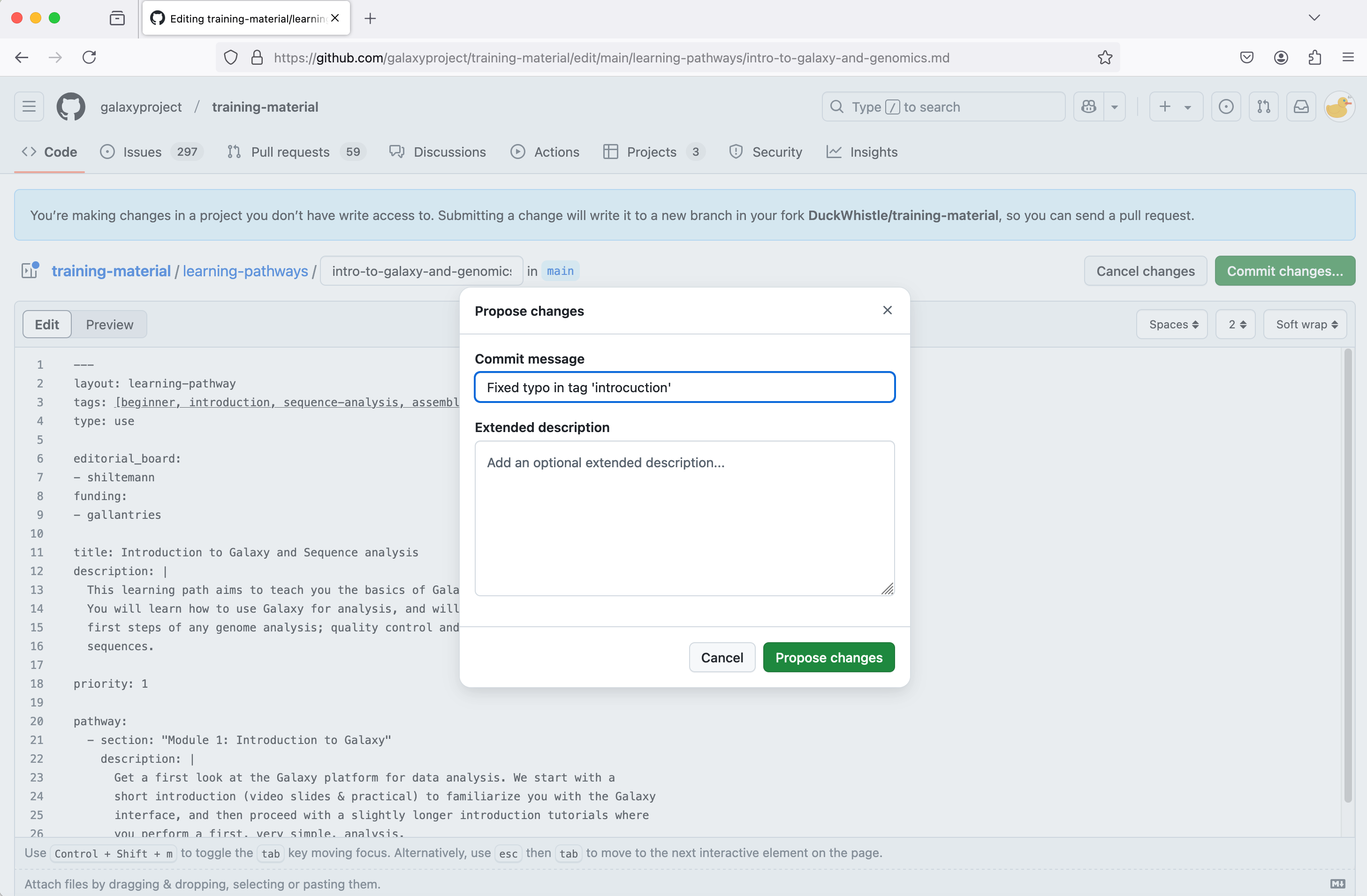This screenshot has width=1367, height=896.
Task: Switch to the Preview editor tab
Action: tap(110, 325)
